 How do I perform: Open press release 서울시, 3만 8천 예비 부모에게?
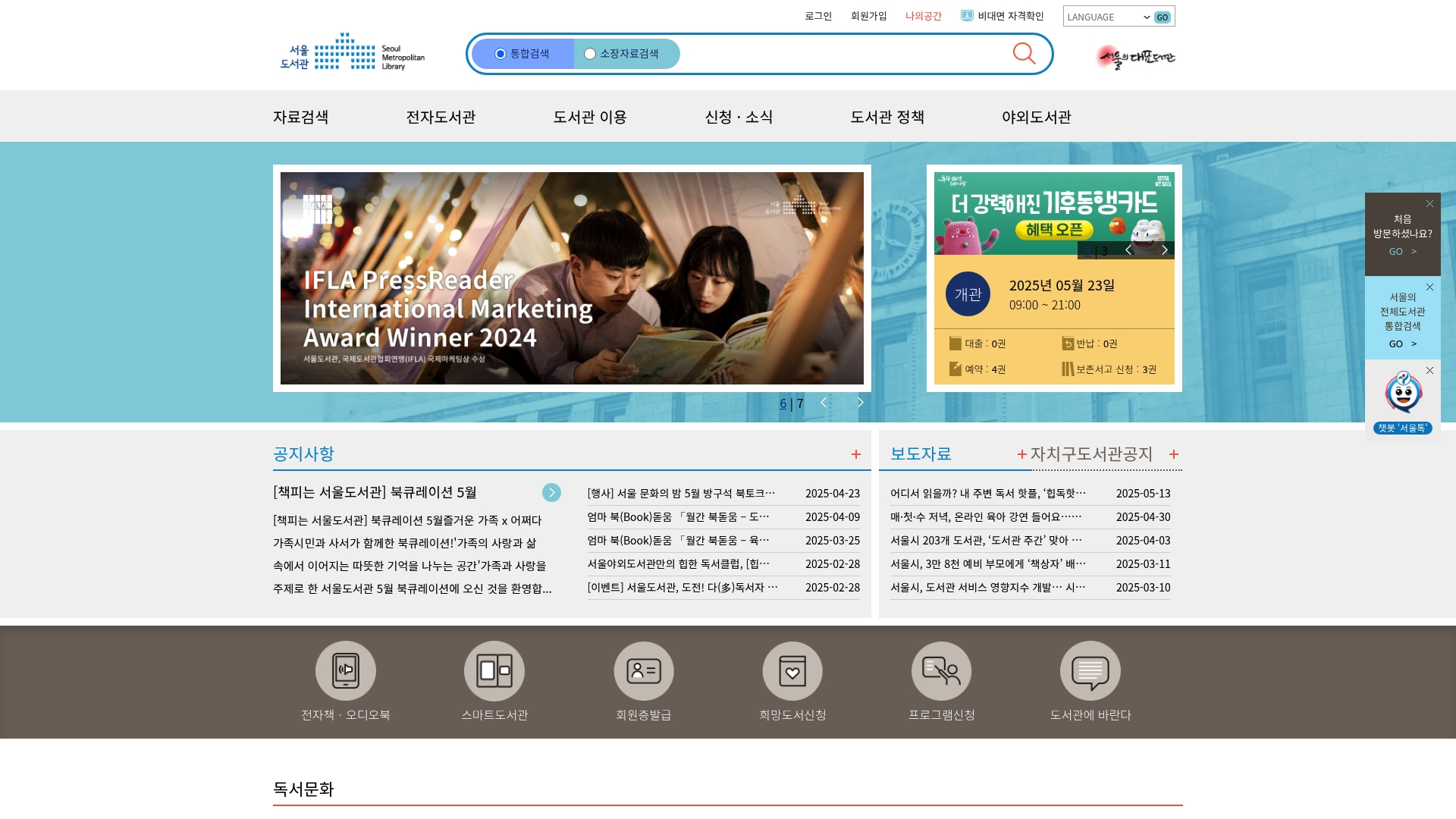tap(988, 564)
